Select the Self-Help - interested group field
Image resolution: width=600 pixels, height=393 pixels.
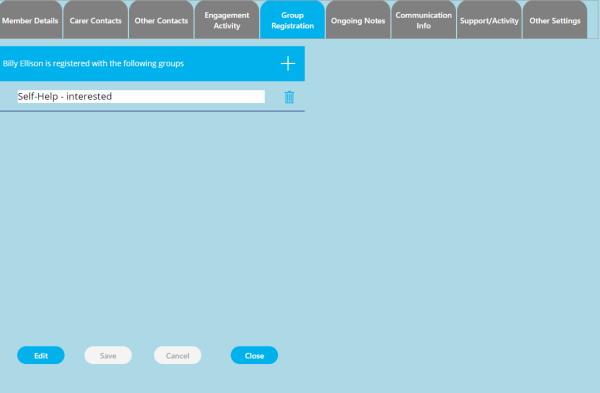coord(141,96)
